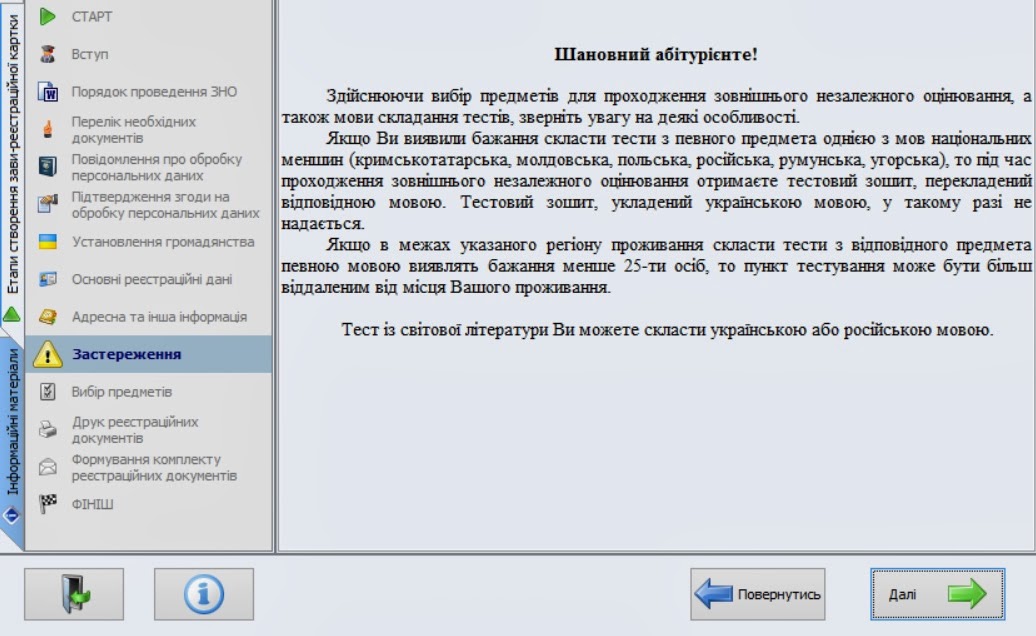Viewport: 1036px width, 636px height.
Task: Open the blue information button
Action: click(x=204, y=594)
